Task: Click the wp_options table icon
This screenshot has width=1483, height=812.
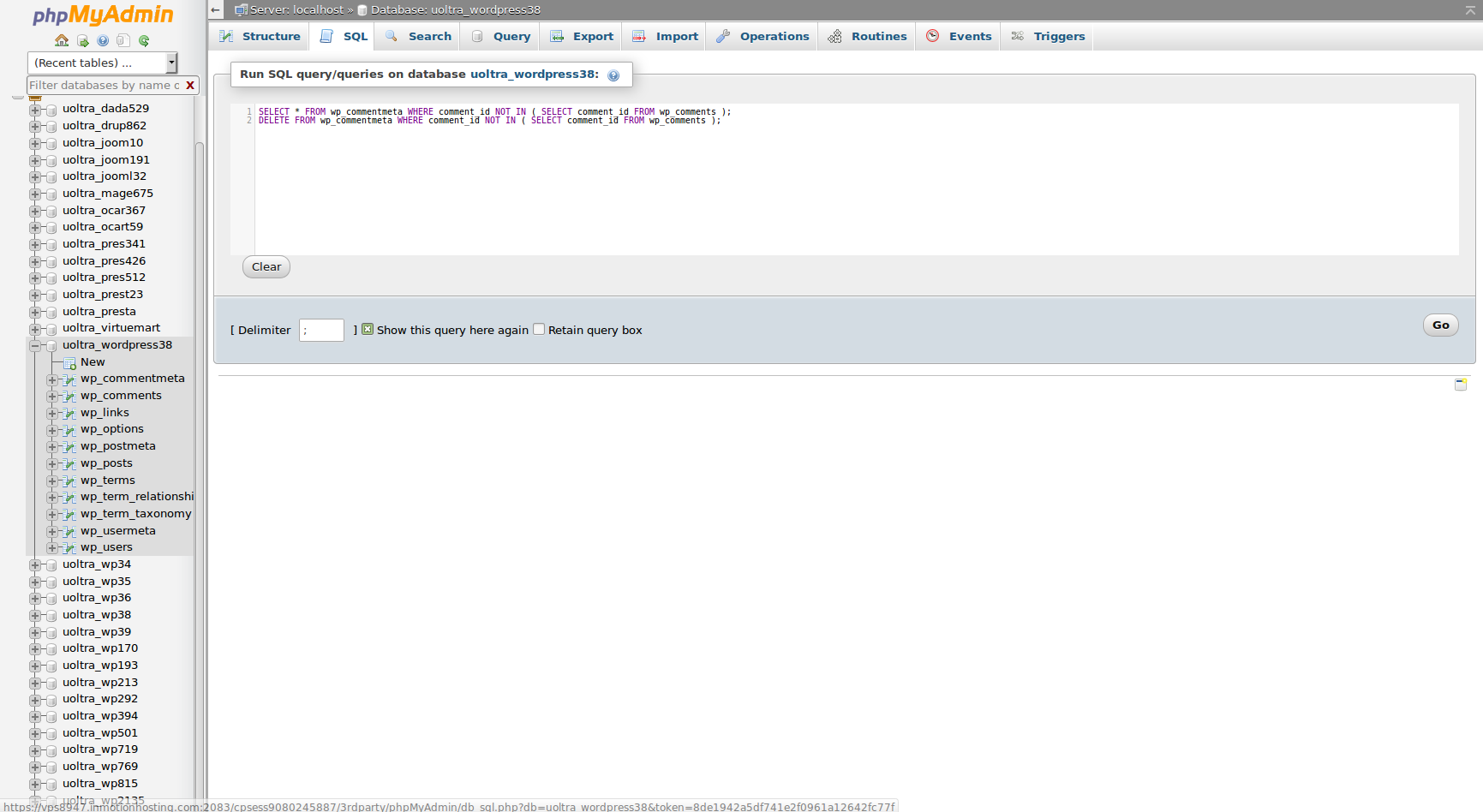Action: [69, 430]
